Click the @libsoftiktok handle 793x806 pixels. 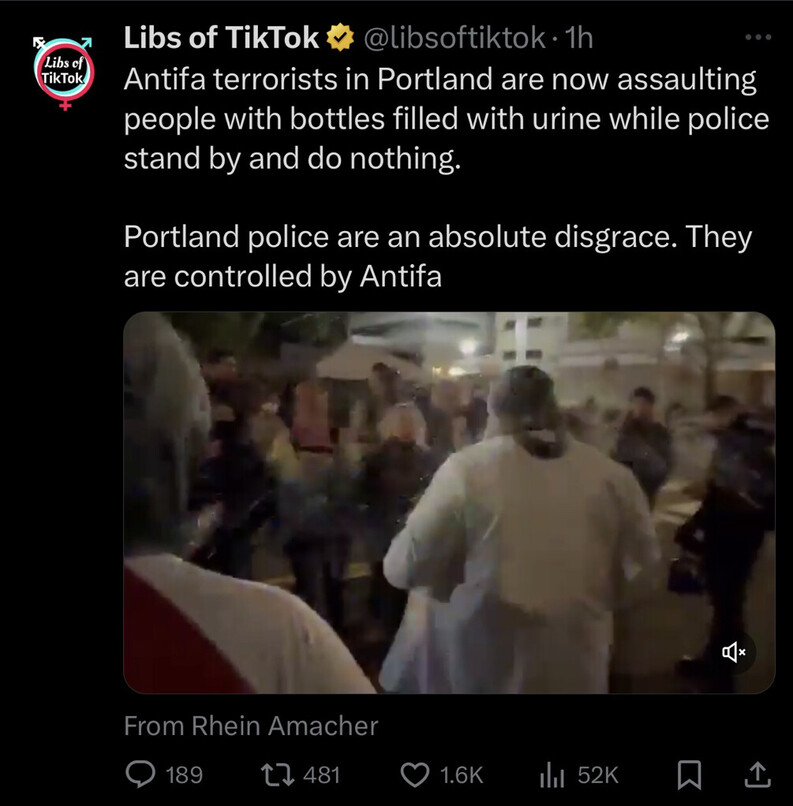[455, 39]
